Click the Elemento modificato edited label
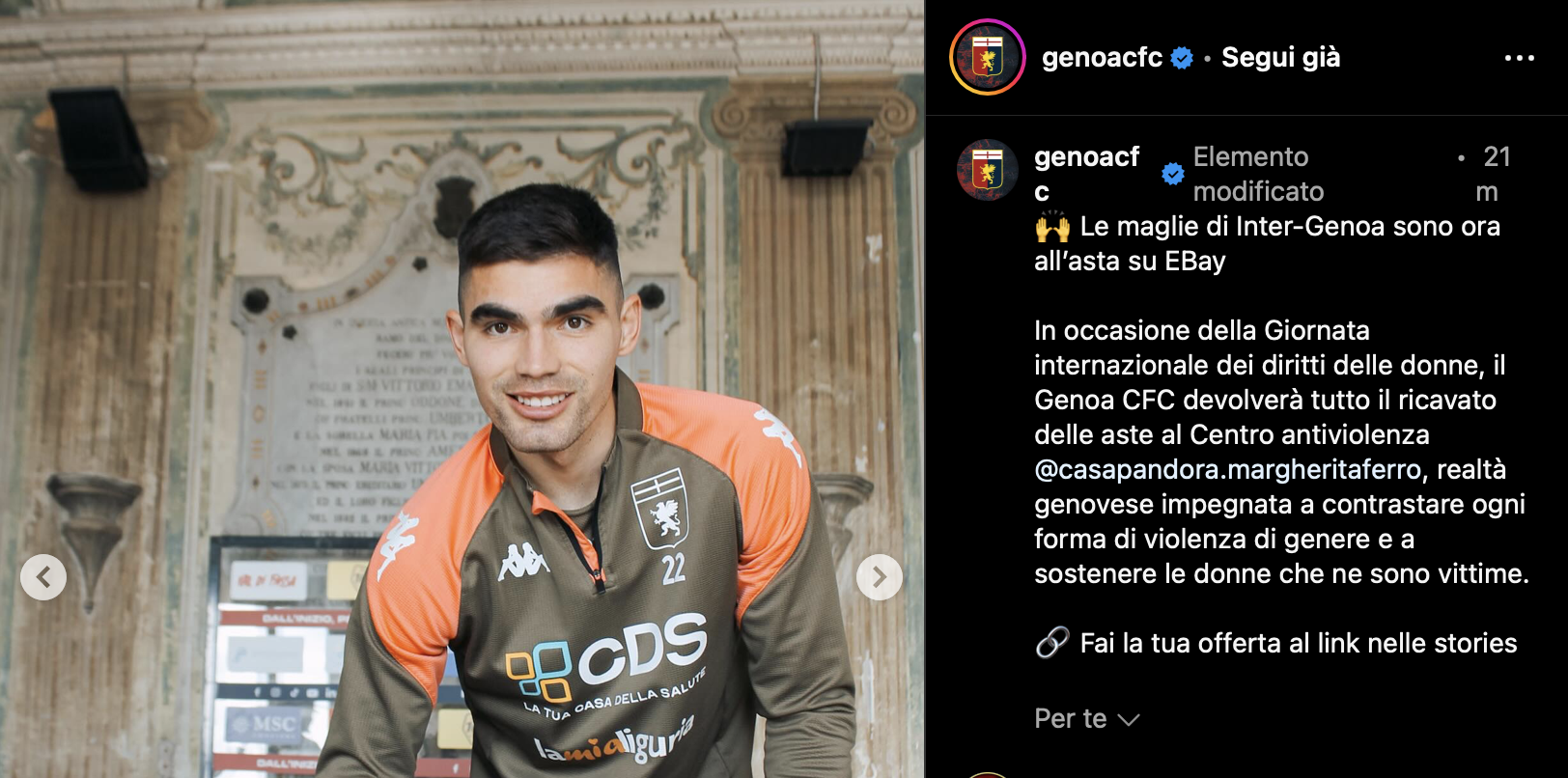The height and width of the screenshot is (778, 1568). pyautogui.click(x=1258, y=174)
